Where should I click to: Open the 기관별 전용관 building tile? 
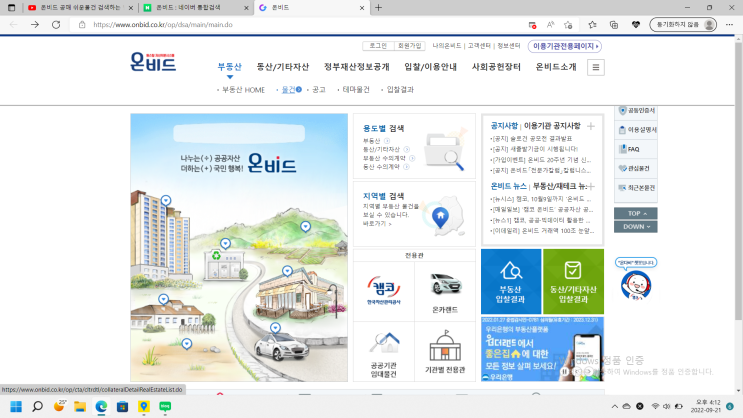(x=445, y=352)
